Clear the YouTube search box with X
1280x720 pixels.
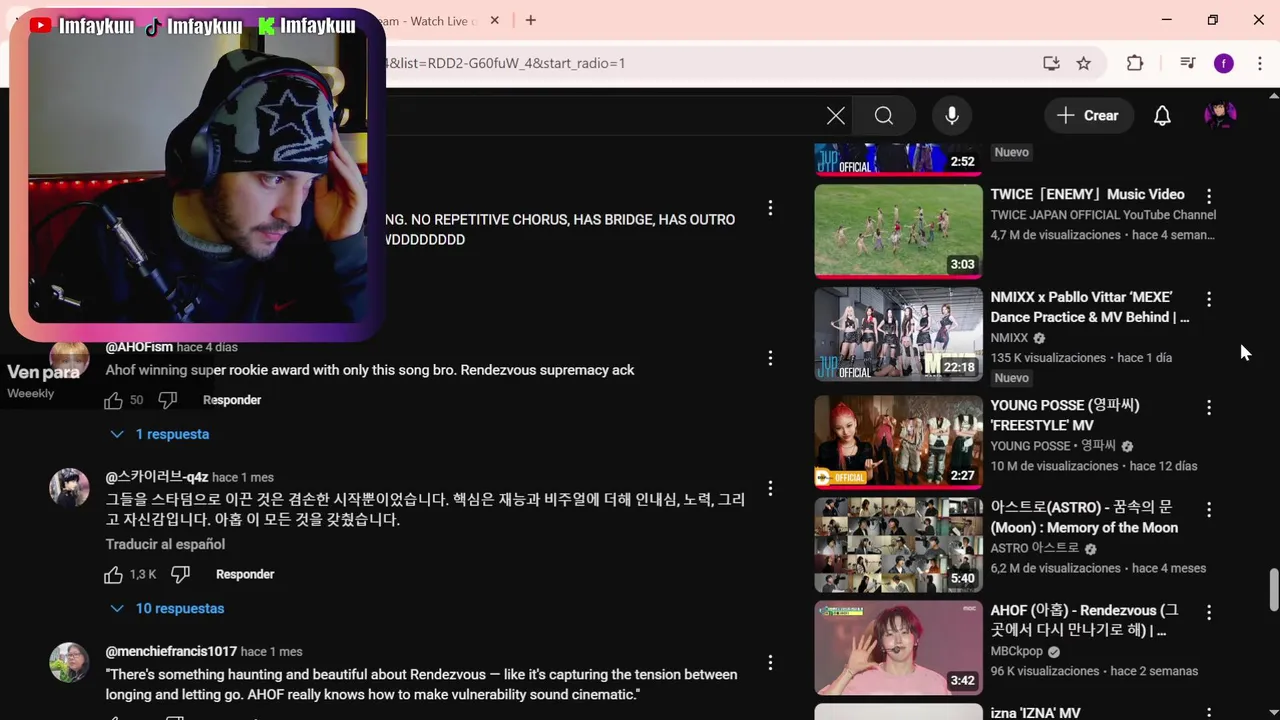(836, 116)
